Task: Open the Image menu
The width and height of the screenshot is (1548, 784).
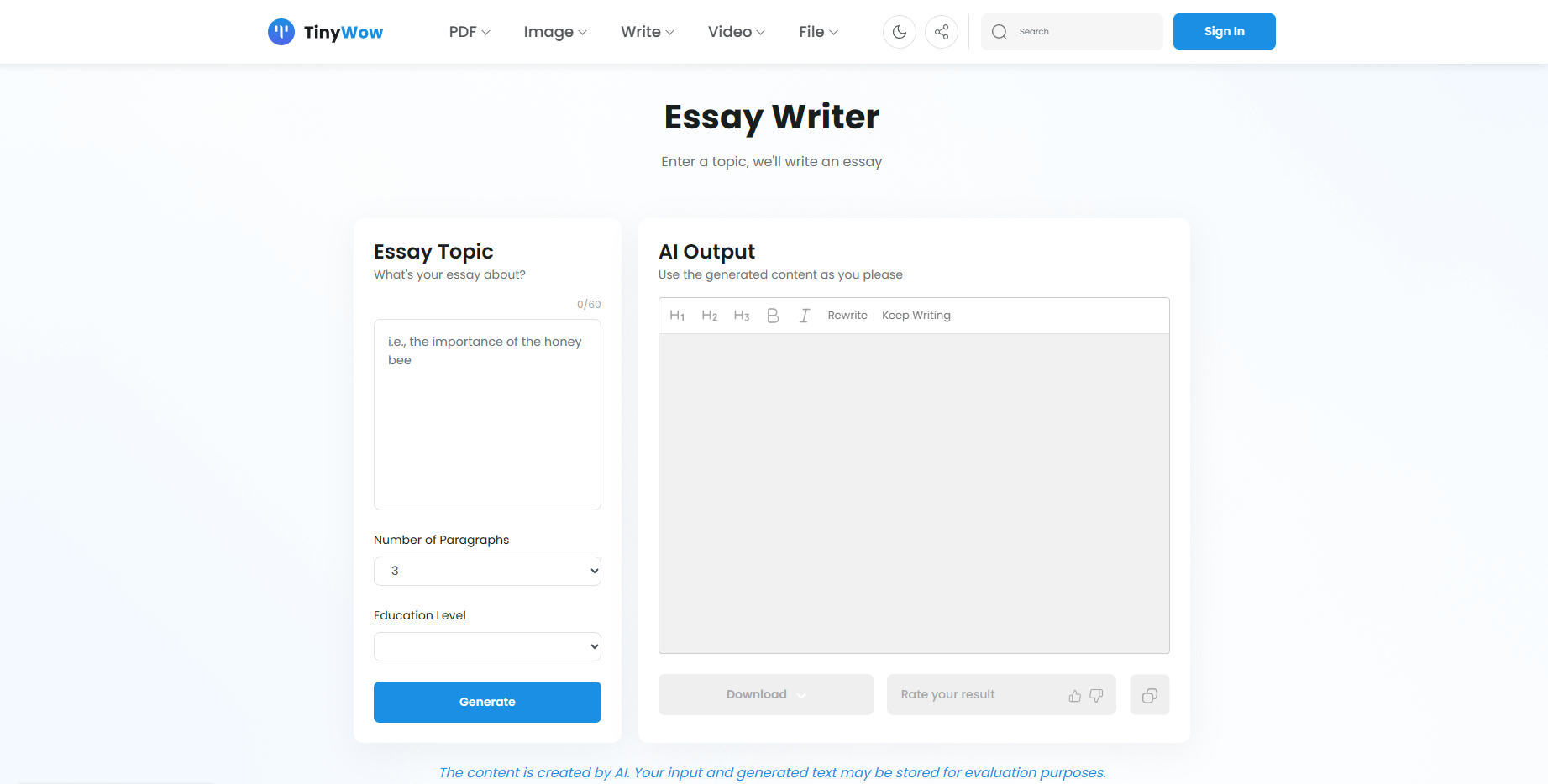Action: tap(555, 32)
